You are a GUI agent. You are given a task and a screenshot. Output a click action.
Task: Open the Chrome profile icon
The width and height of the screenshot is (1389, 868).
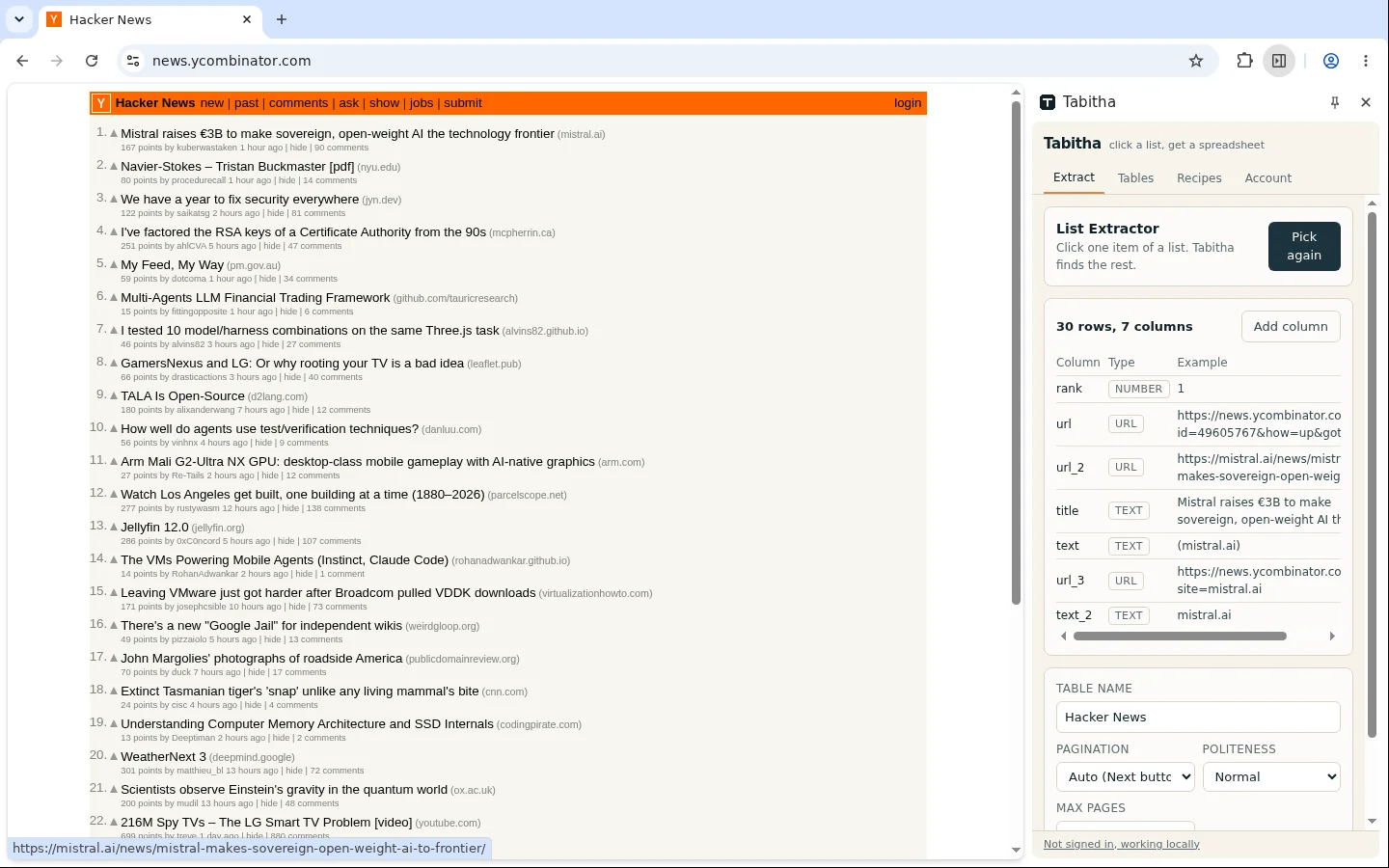(1331, 61)
